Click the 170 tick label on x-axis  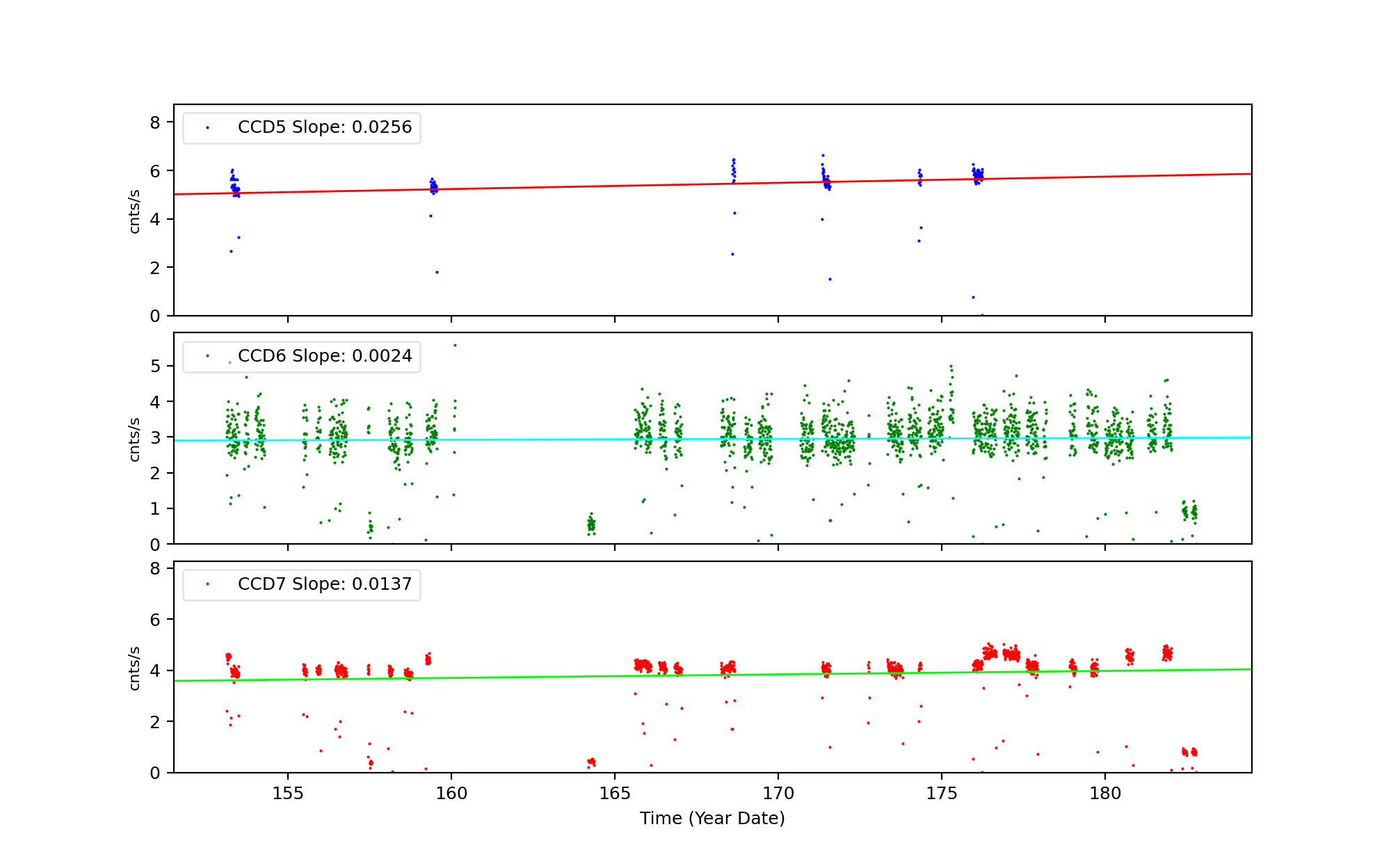click(x=778, y=794)
